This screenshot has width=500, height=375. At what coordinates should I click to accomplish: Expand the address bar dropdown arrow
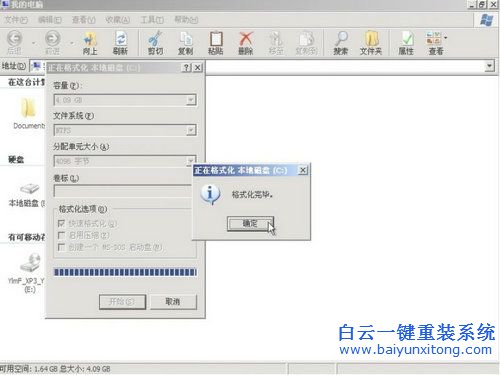[489, 66]
